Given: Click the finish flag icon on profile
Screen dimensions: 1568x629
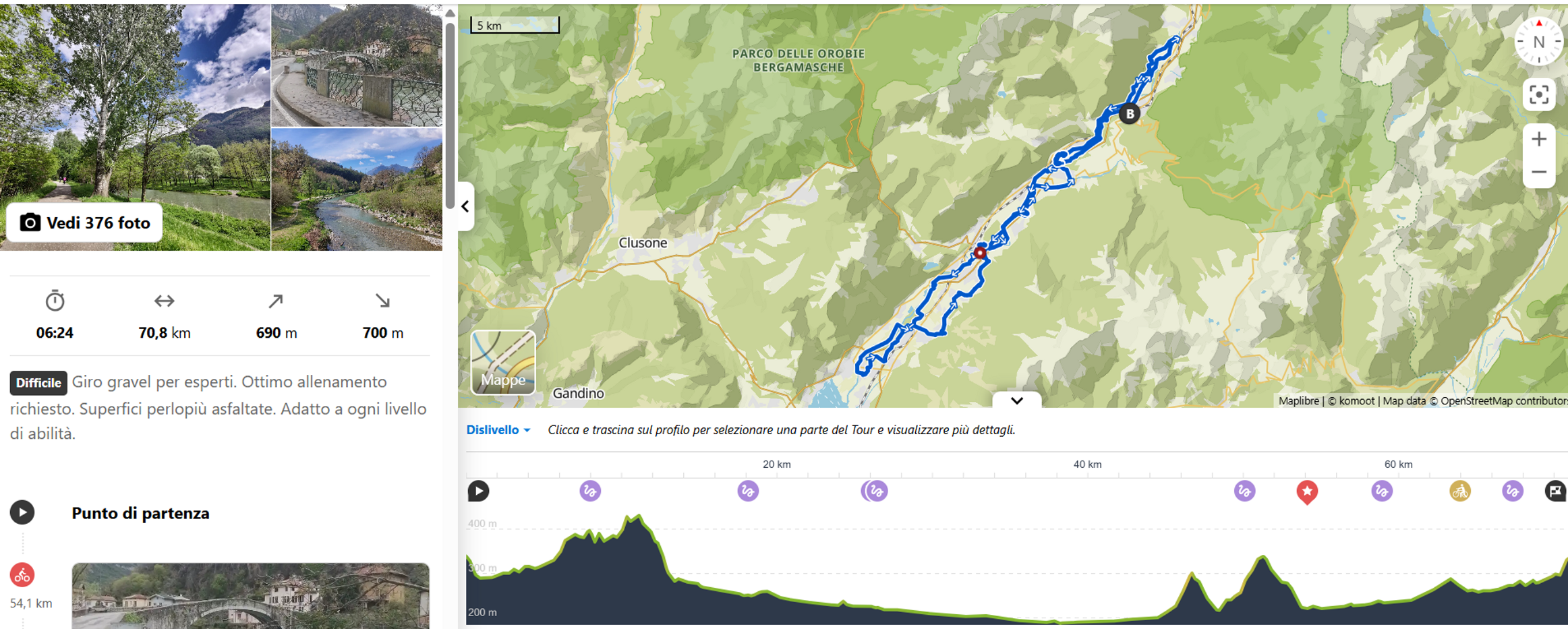Looking at the screenshot, I should pos(1555,491).
